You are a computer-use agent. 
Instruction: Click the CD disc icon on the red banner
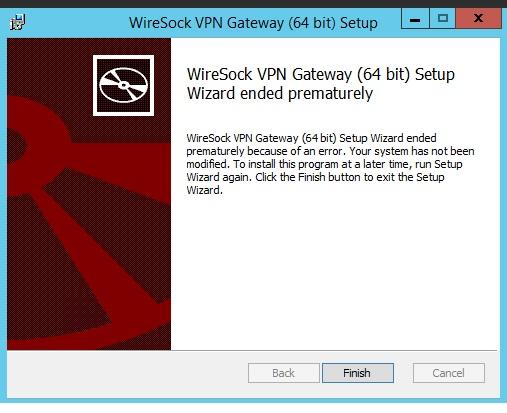(123, 85)
